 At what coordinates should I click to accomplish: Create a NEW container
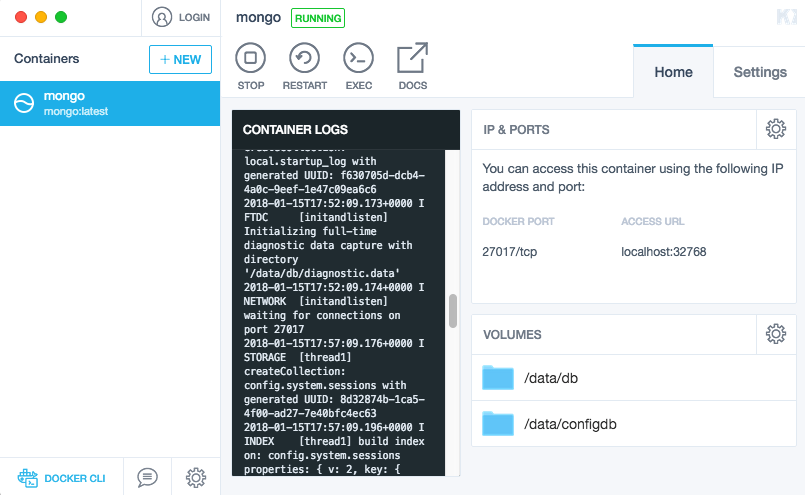tap(180, 60)
